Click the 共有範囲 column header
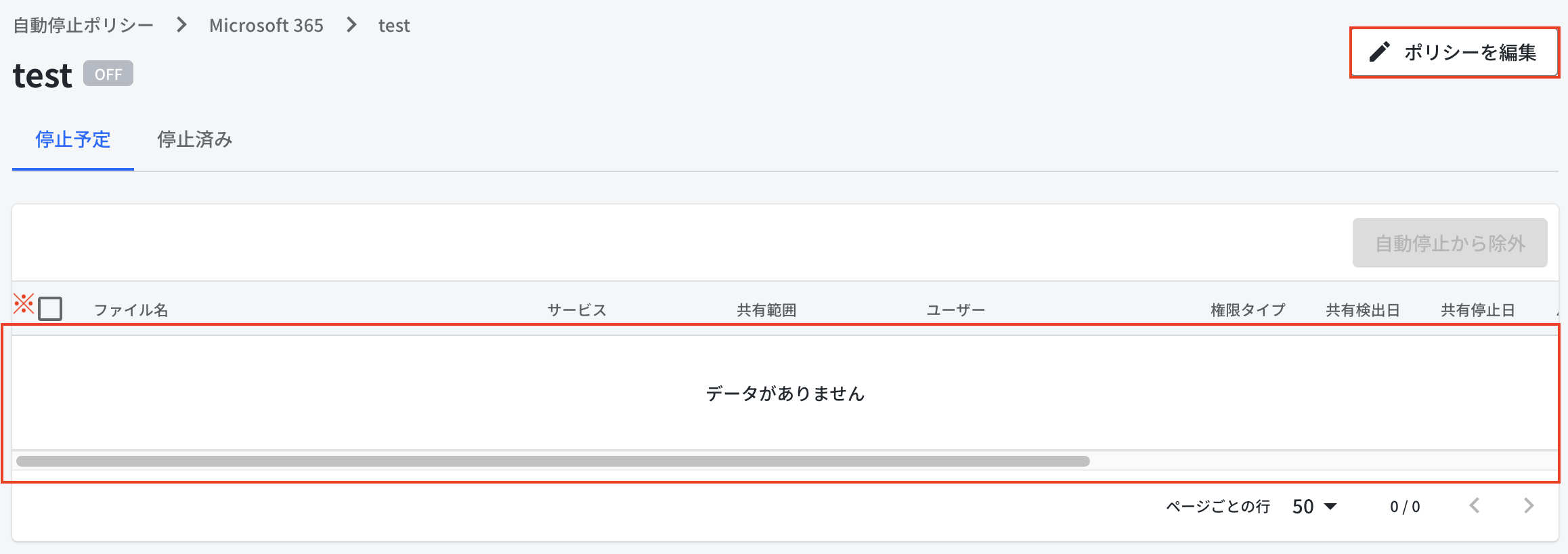This screenshot has width=1568, height=554. [766, 310]
